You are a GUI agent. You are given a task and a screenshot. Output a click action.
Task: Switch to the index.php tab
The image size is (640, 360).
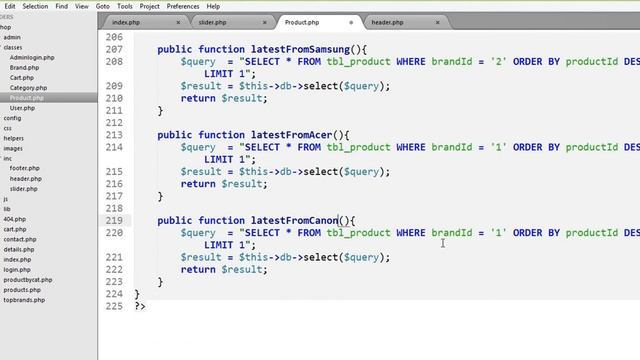[x=126, y=22]
